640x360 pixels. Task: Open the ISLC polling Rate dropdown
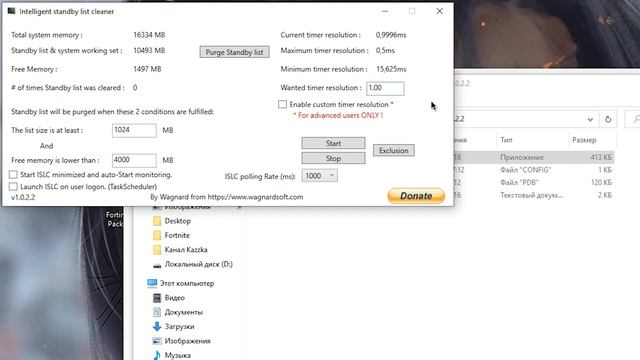(x=319, y=176)
